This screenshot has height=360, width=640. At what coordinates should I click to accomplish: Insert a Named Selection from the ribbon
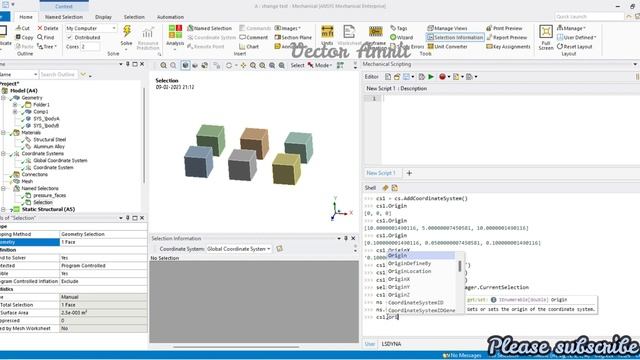coord(209,28)
